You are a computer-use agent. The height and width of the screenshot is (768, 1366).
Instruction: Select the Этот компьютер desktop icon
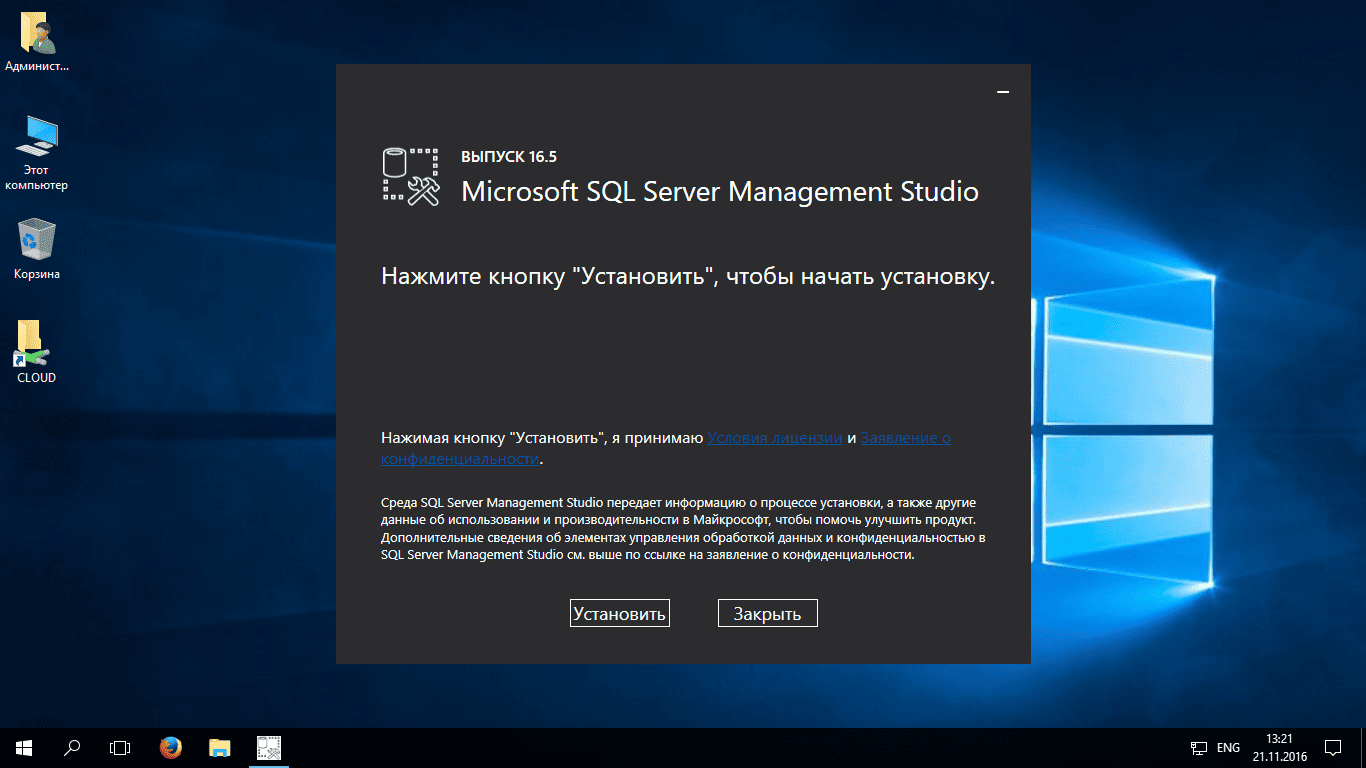point(37,153)
